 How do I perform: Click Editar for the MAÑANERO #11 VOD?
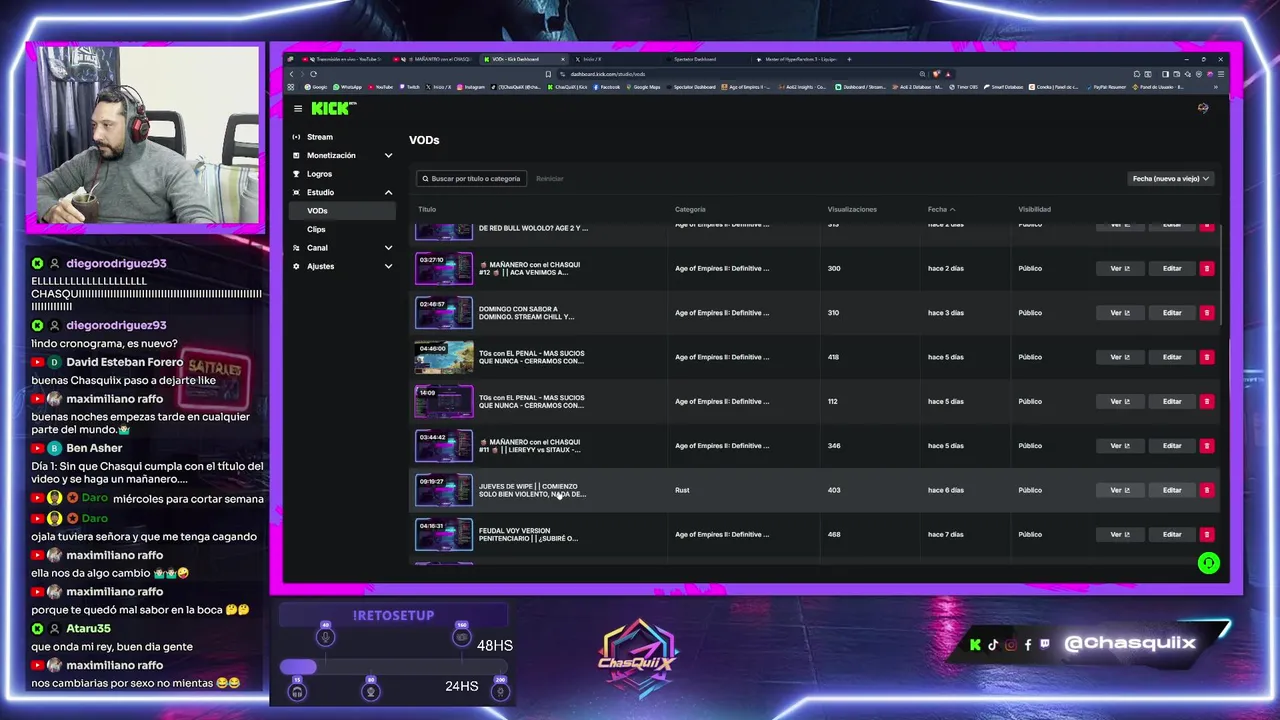point(1172,446)
